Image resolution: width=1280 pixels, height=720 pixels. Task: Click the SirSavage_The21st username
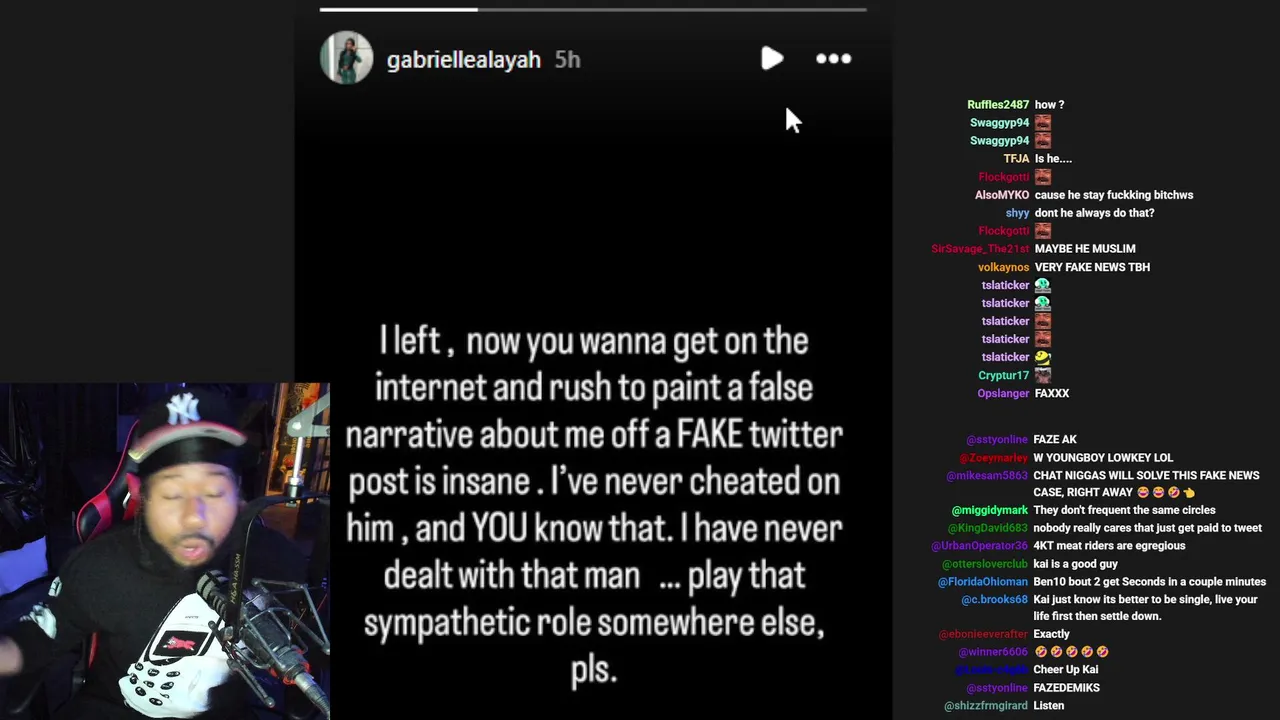pos(980,249)
